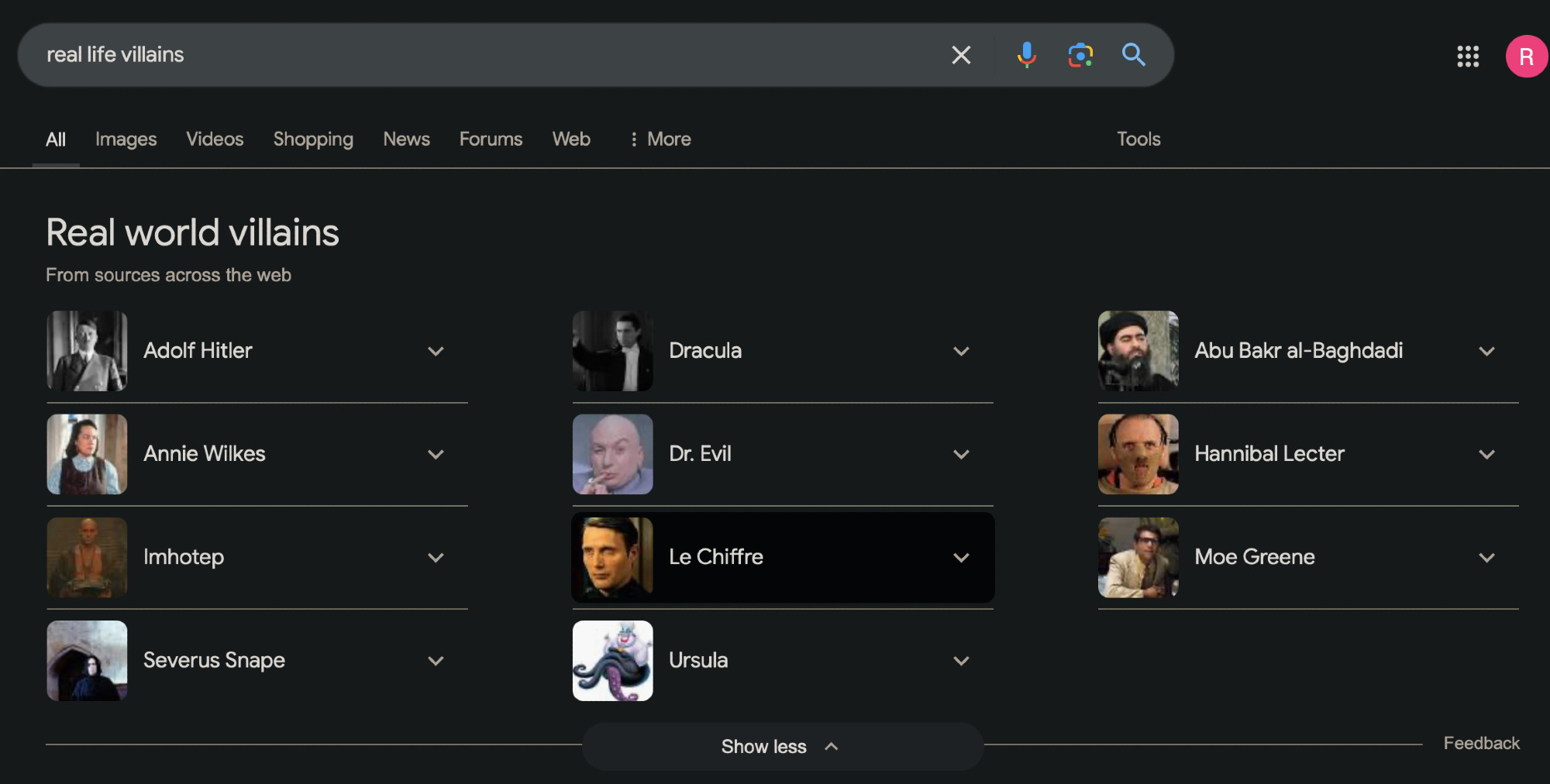Open Google Lens image search
The height and width of the screenshot is (784, 1550).
[1080, 55]
